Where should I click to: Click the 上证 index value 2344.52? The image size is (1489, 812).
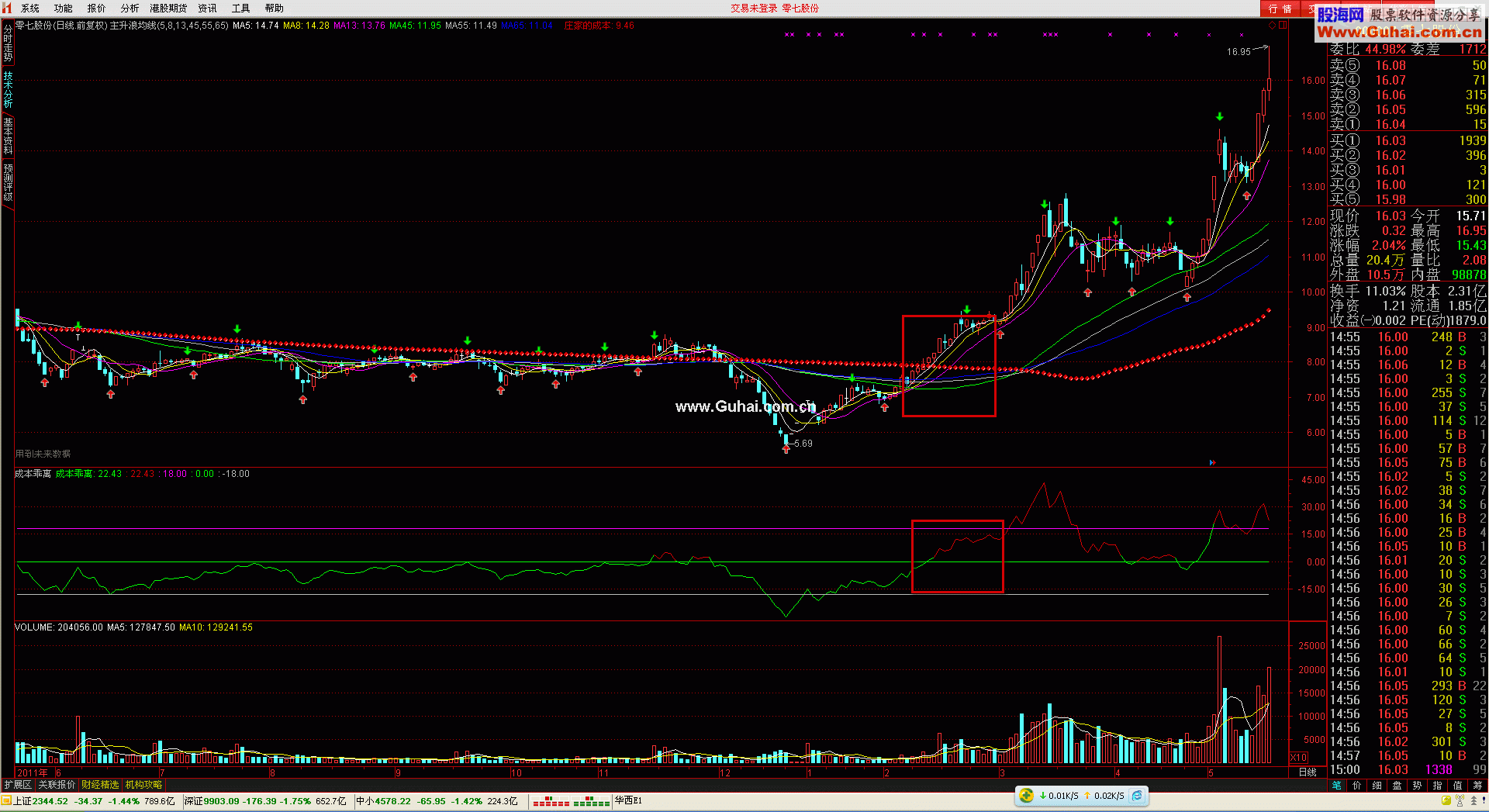(50, 801)
